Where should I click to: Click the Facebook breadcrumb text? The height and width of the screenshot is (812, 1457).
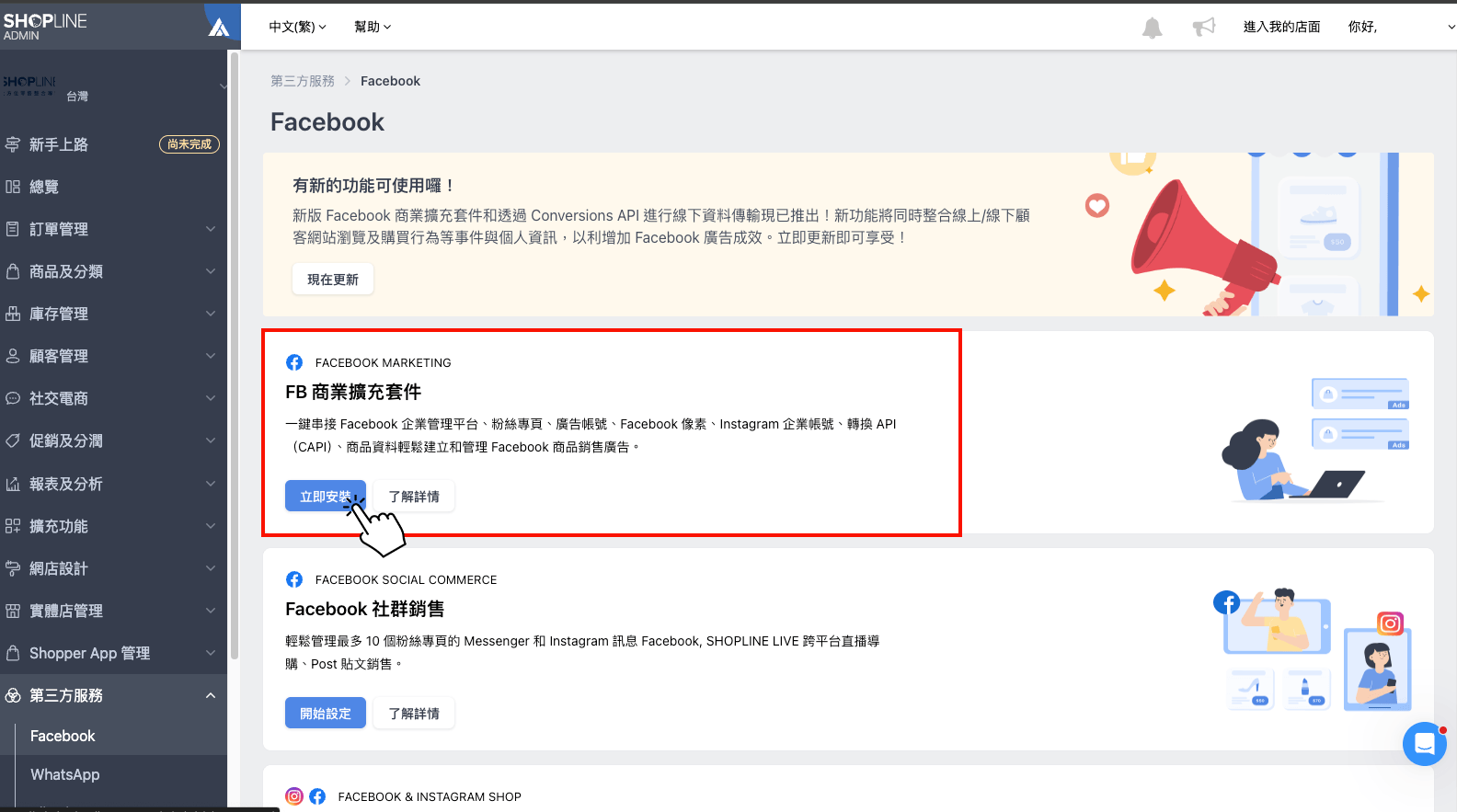(390, 81)
